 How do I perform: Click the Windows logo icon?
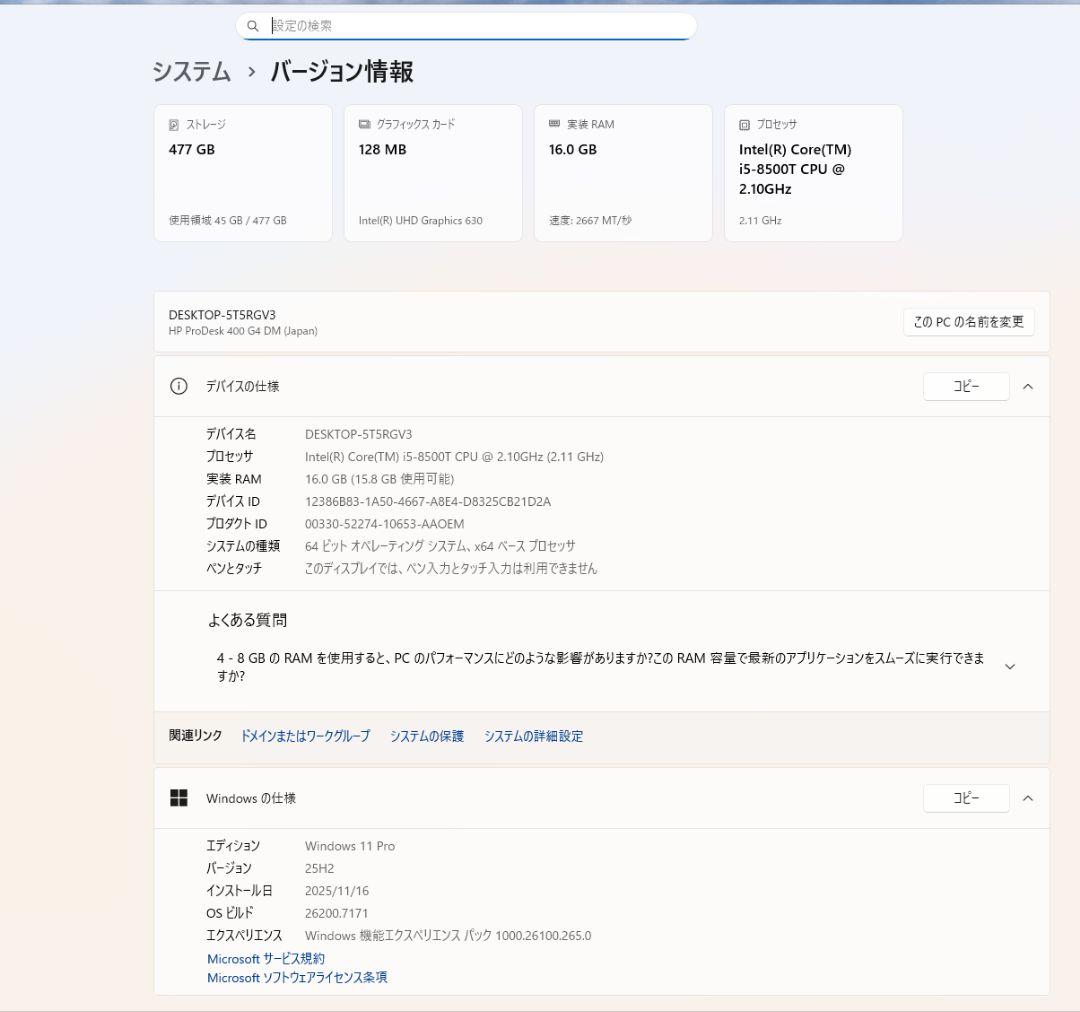[179, 798]
